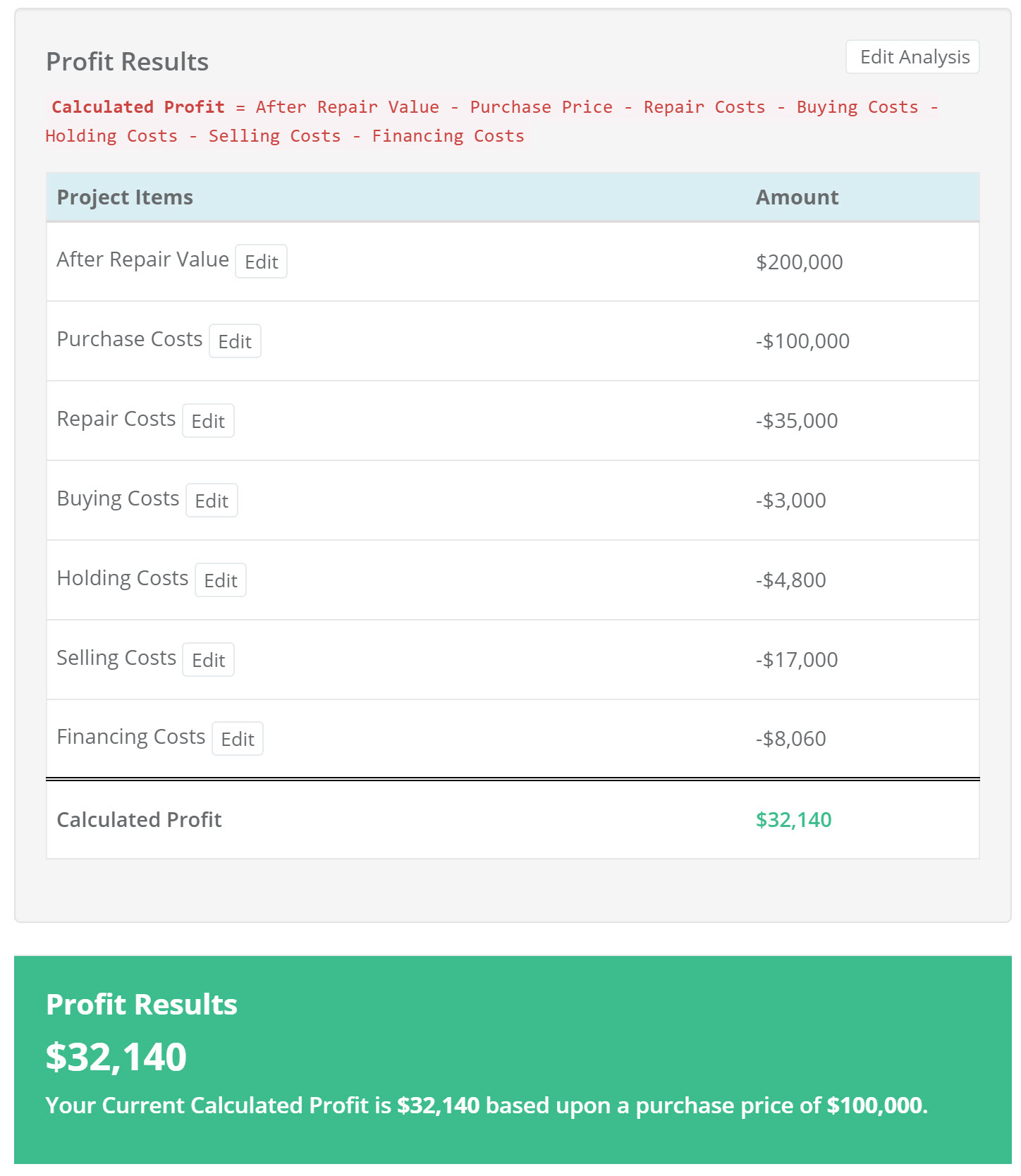Click the $32,140 in the green banner
Viewport: 1021px width, 1176px height.
(x=116, y=1057)
